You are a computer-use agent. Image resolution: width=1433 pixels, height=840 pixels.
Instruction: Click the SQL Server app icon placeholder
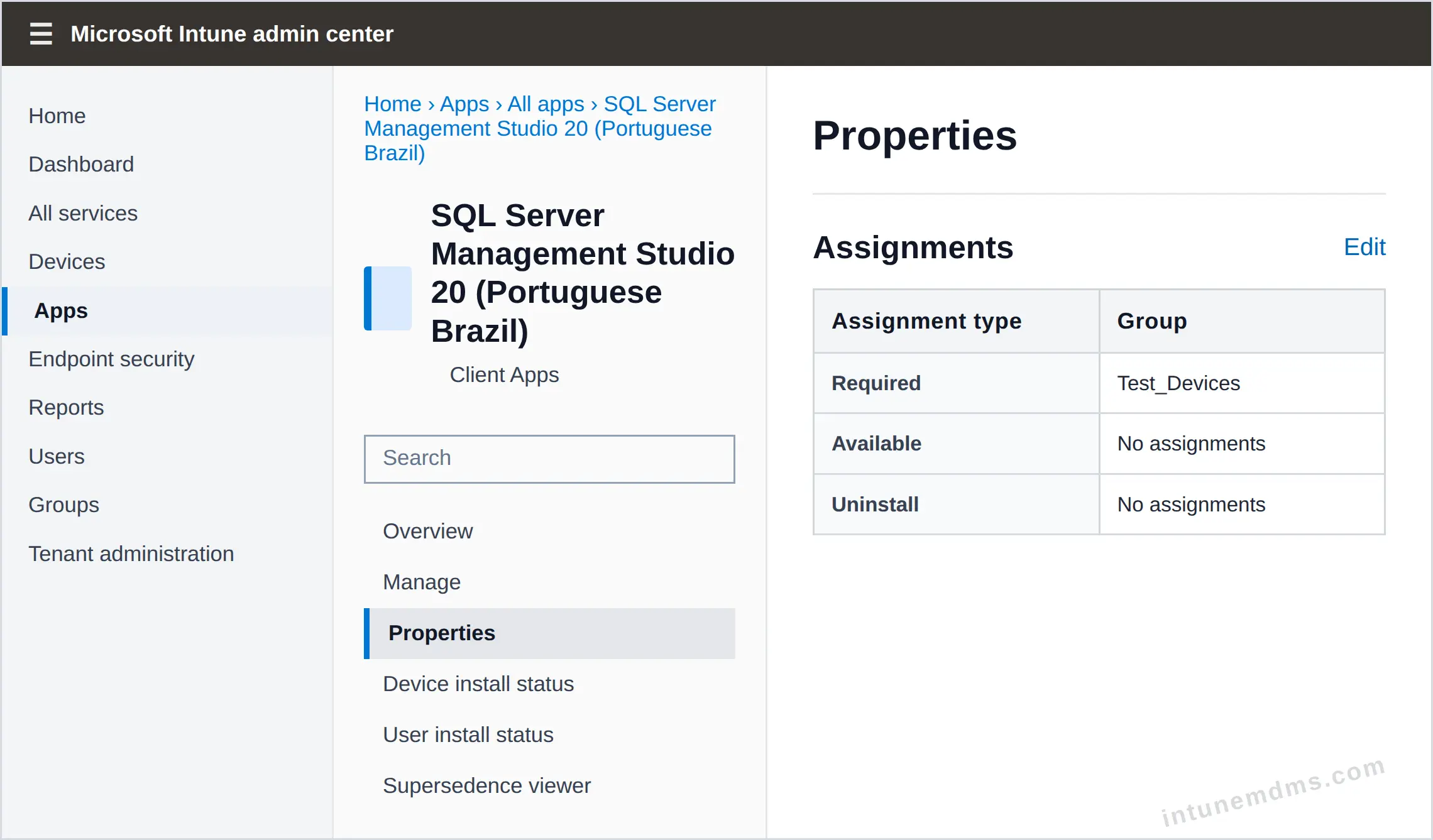[x=388, y=298]
